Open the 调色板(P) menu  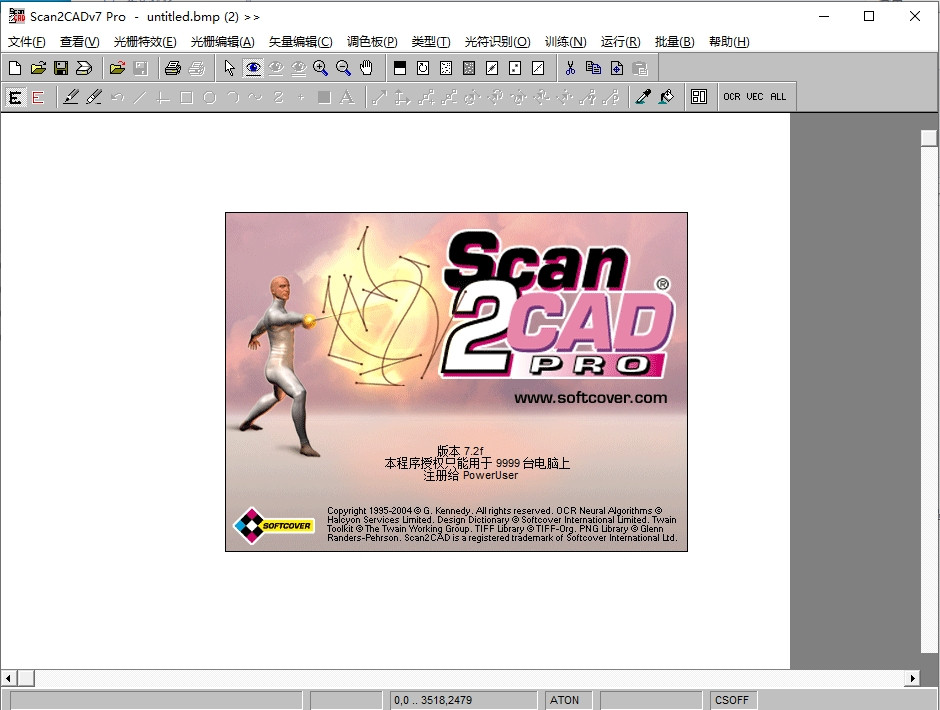click(x=372, y=42)
